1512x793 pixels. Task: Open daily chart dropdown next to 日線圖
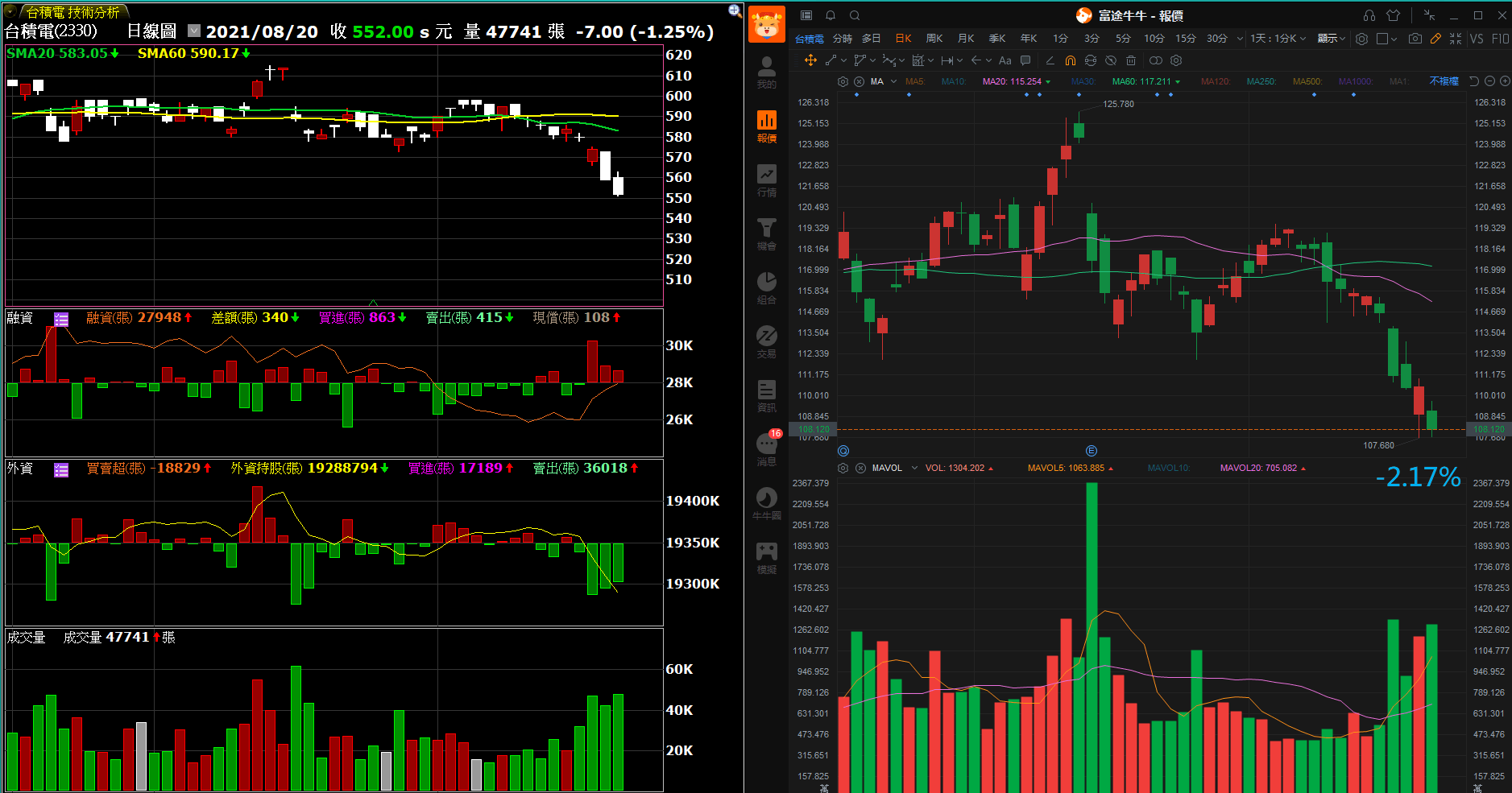pos(194,31)
